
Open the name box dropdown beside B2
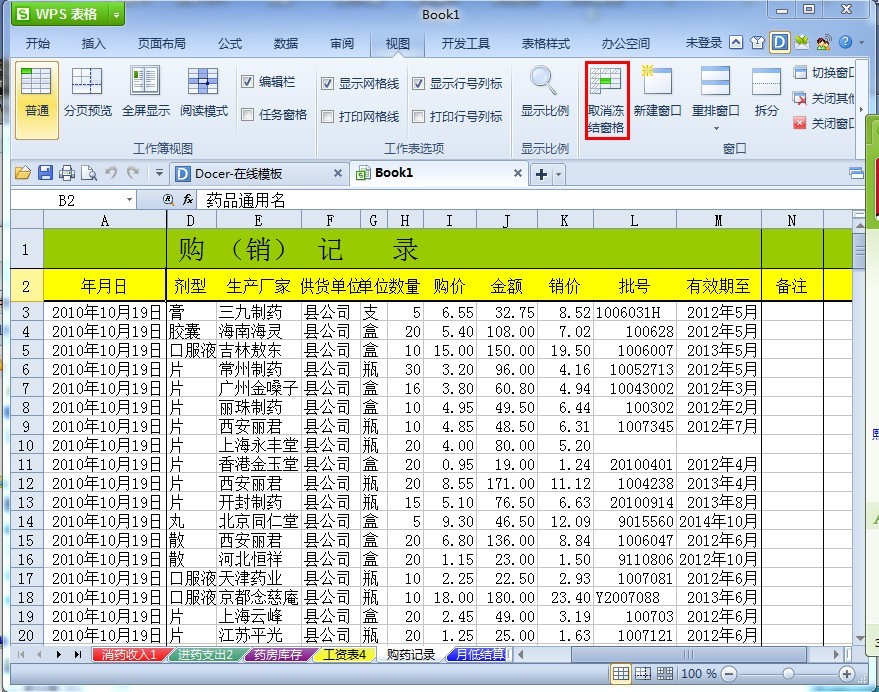click(129, 200)
